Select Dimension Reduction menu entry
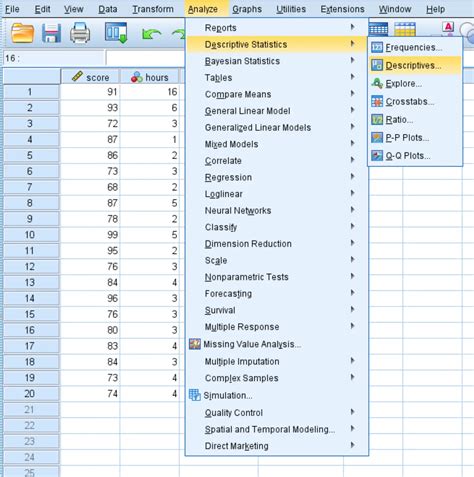474x477 pixels. click(x=277, y=244)
